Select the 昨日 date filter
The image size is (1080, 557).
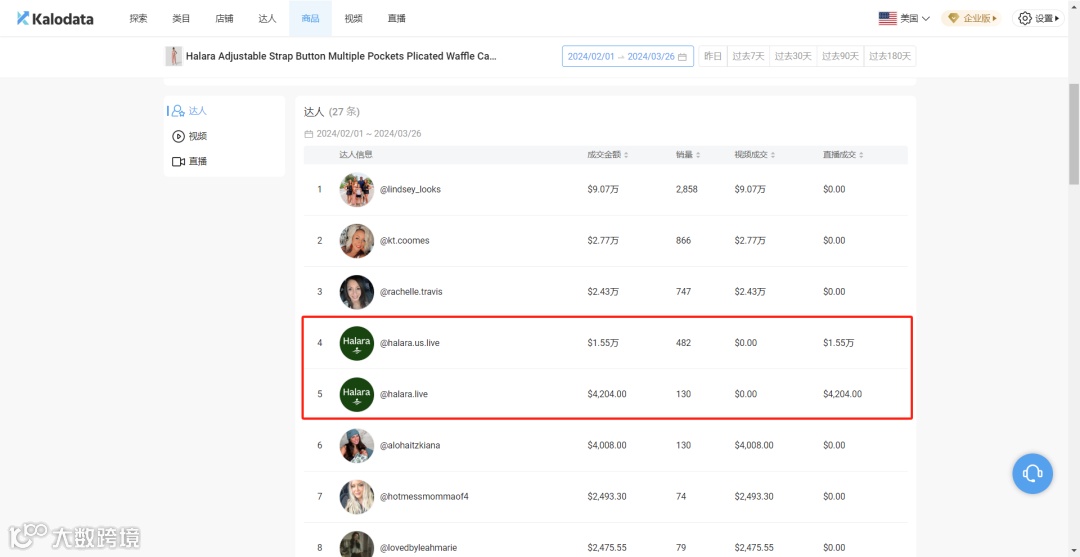click(713, 56)
